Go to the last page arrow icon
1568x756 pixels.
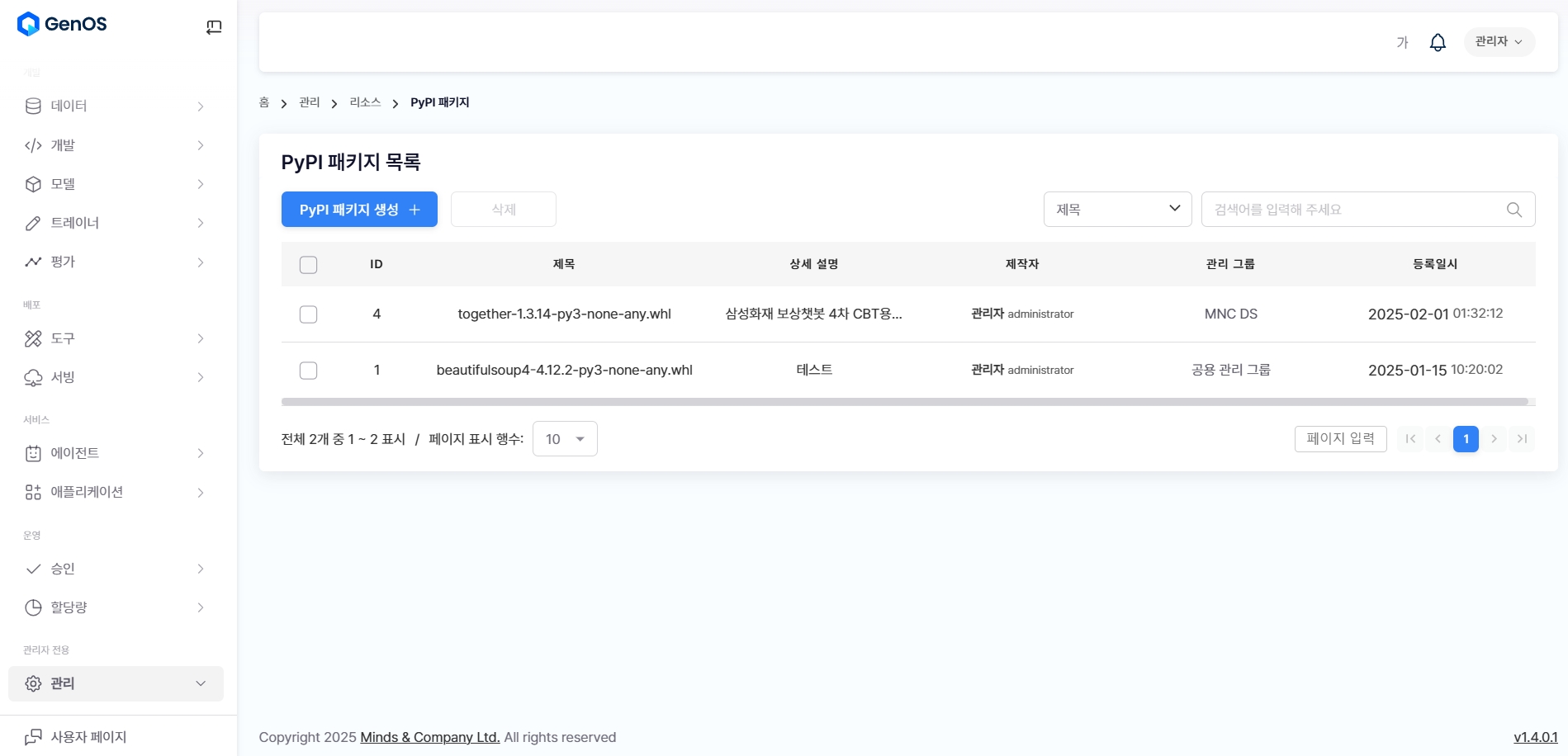[1522, 439]
